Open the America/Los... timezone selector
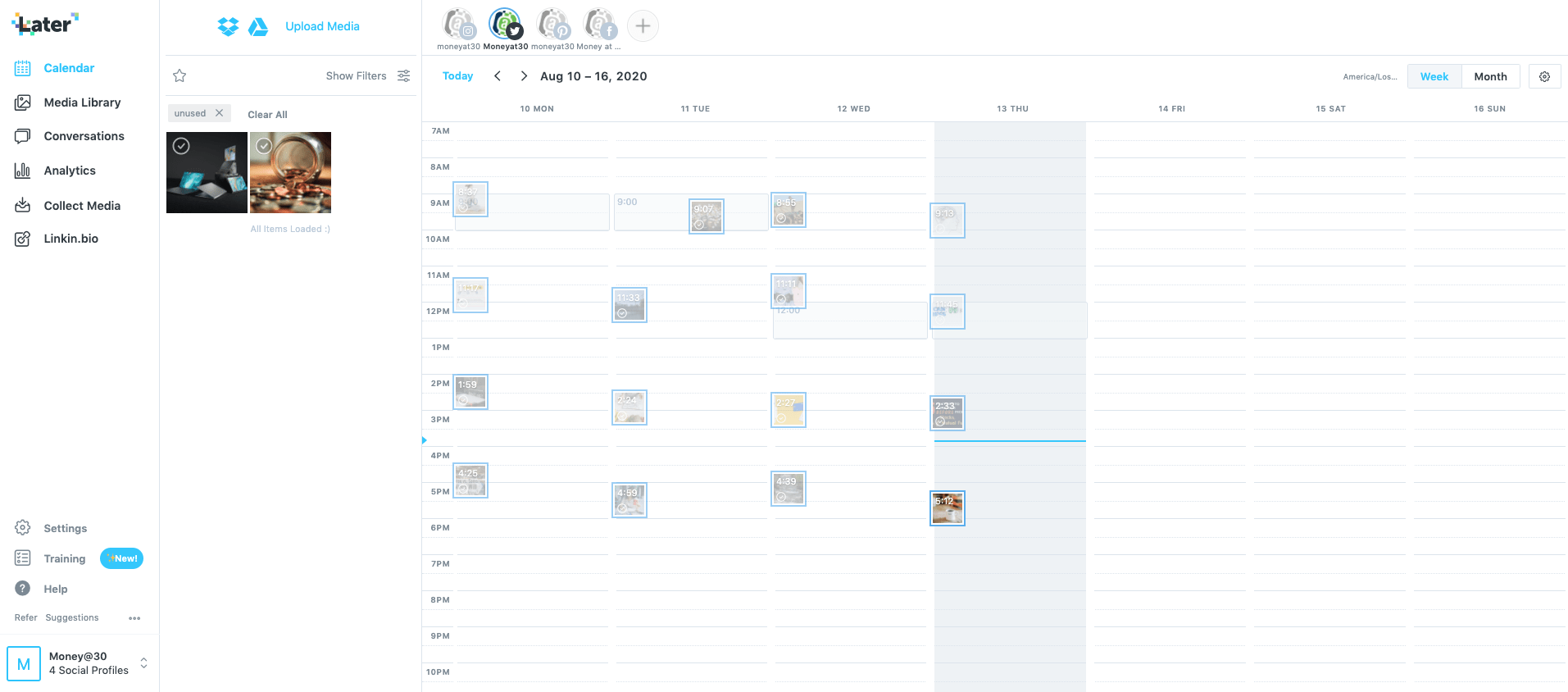 [x=1370, y=77]
